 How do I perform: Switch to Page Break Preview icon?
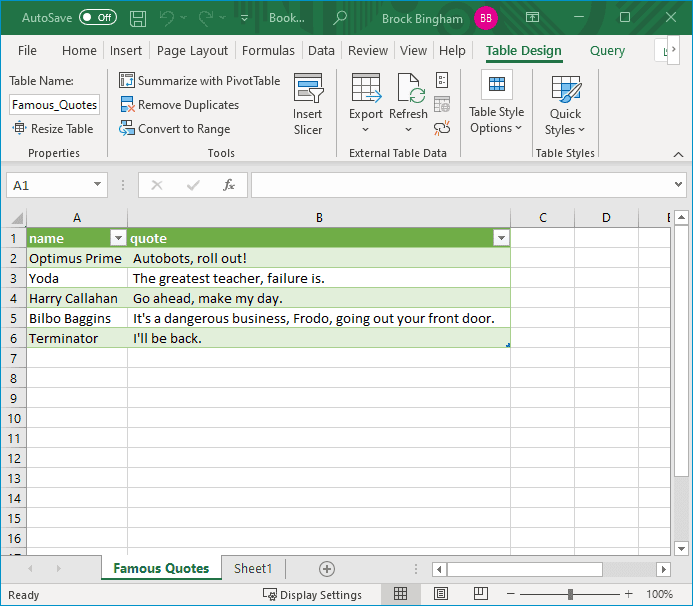click(x=480, y=594)
